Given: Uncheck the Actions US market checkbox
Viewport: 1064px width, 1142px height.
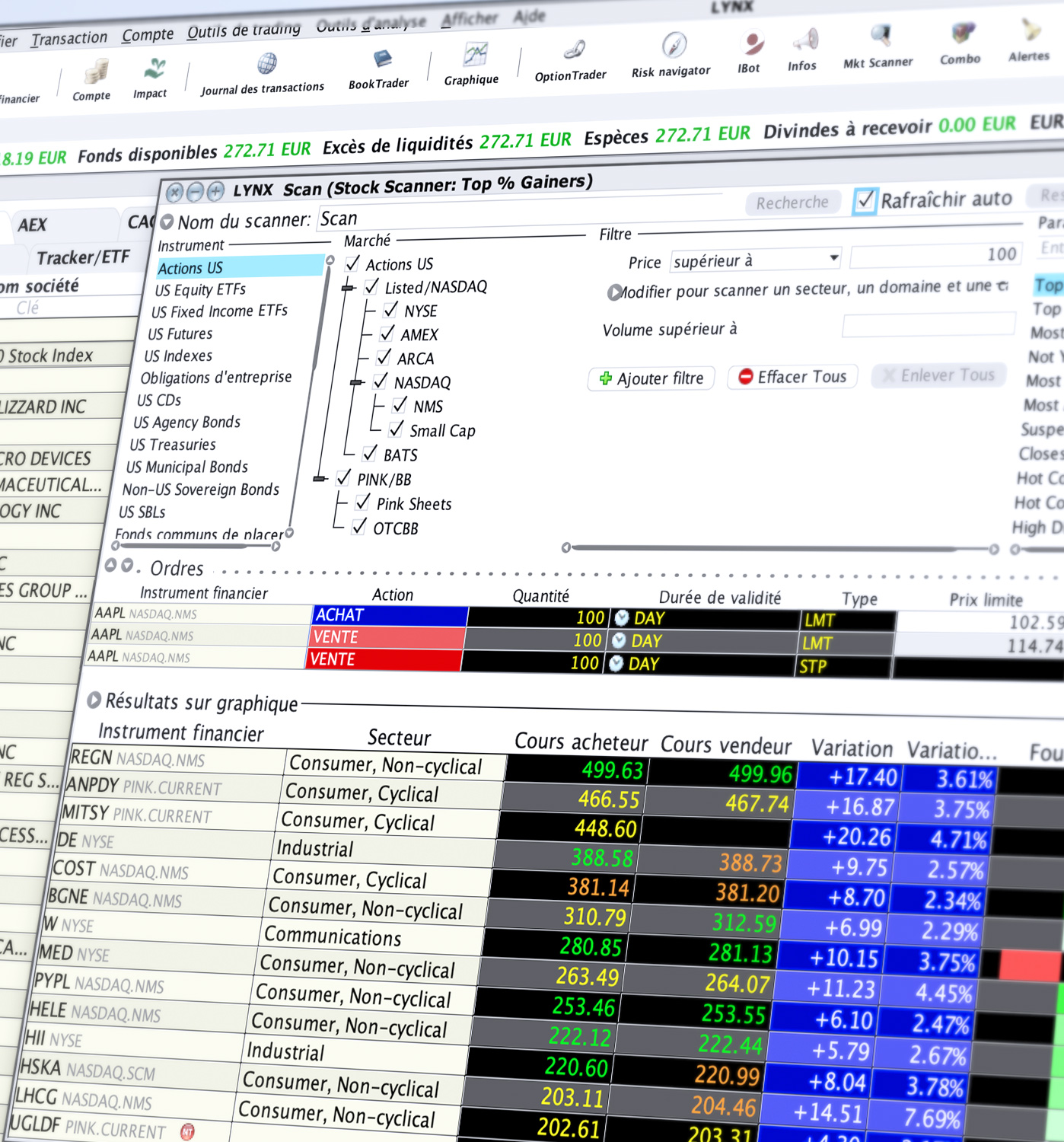Looking at the screenshot, I should pos(352,264).
